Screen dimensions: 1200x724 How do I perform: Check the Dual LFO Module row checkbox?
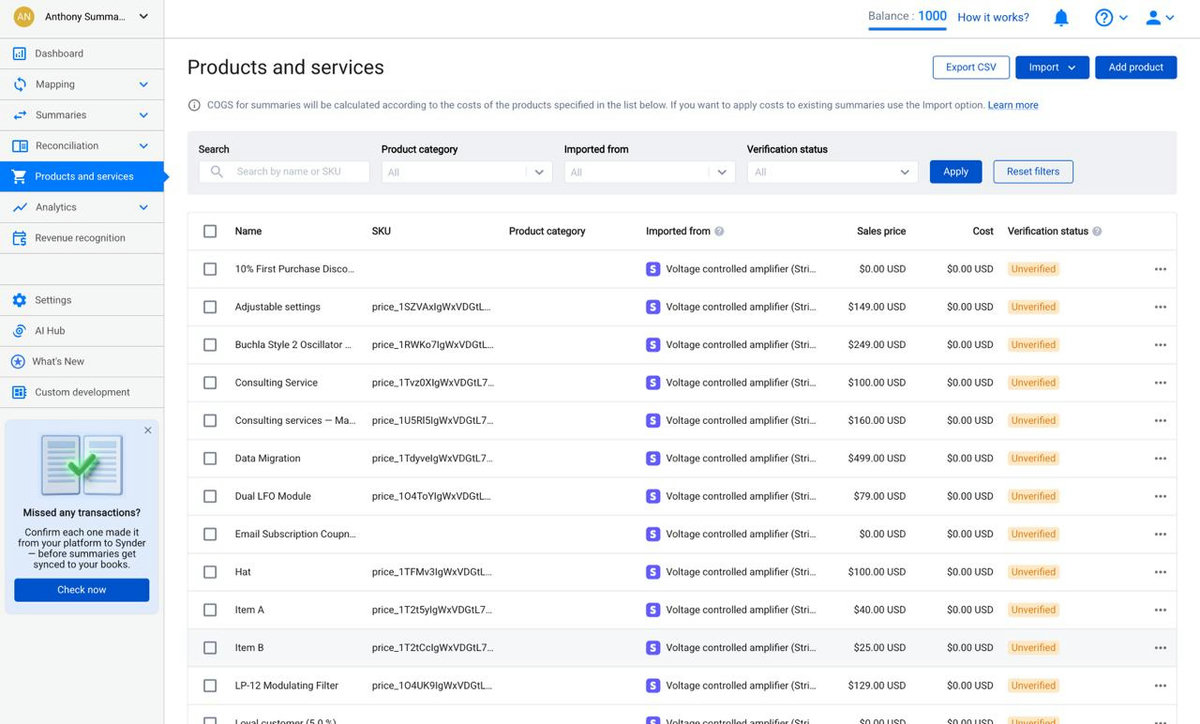point(210,496)
